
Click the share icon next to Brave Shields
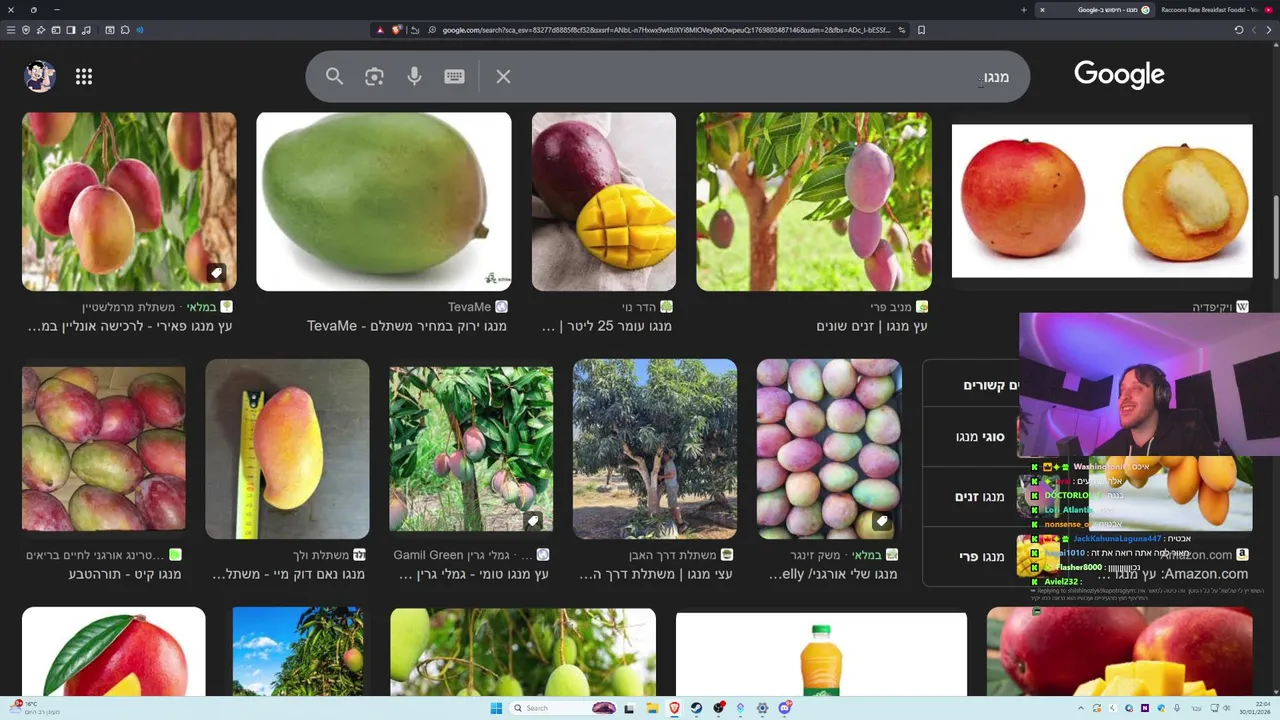(x=415, y=30)
